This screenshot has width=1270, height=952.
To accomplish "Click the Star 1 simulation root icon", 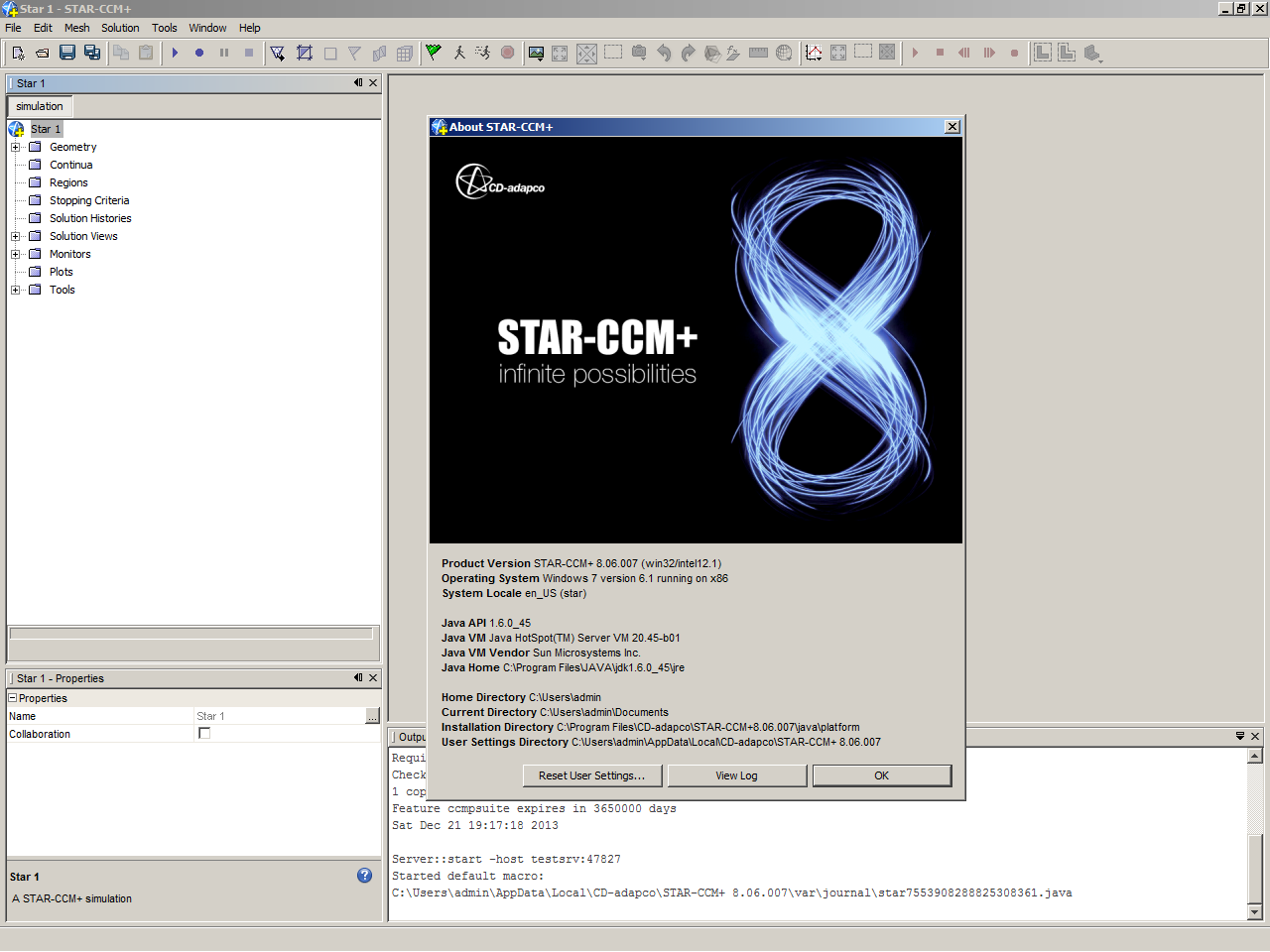I will coord(16,129).
